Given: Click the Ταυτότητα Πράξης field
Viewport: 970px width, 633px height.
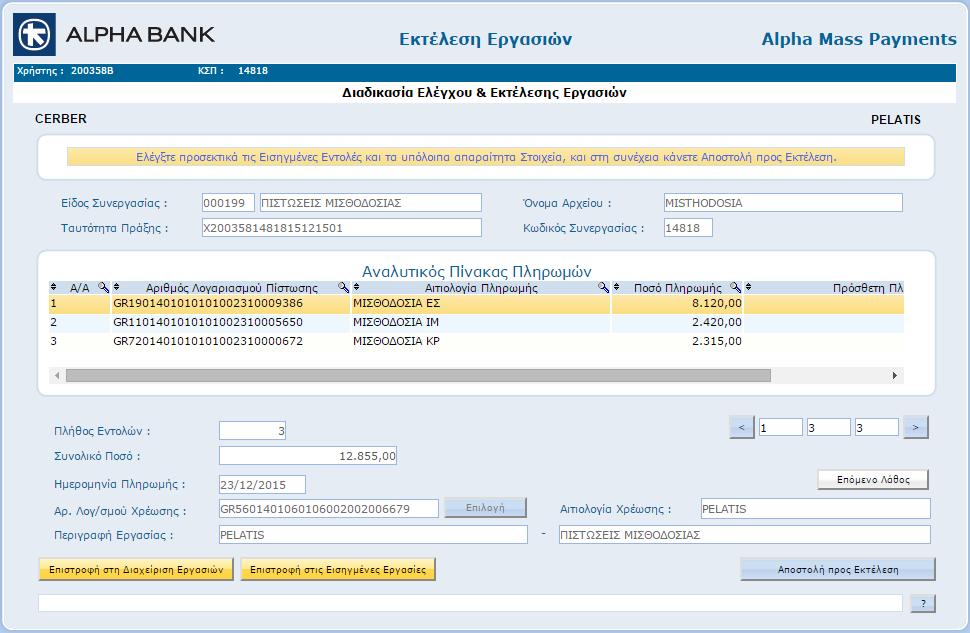Looking at the screenshot, I should click(341, 228).
